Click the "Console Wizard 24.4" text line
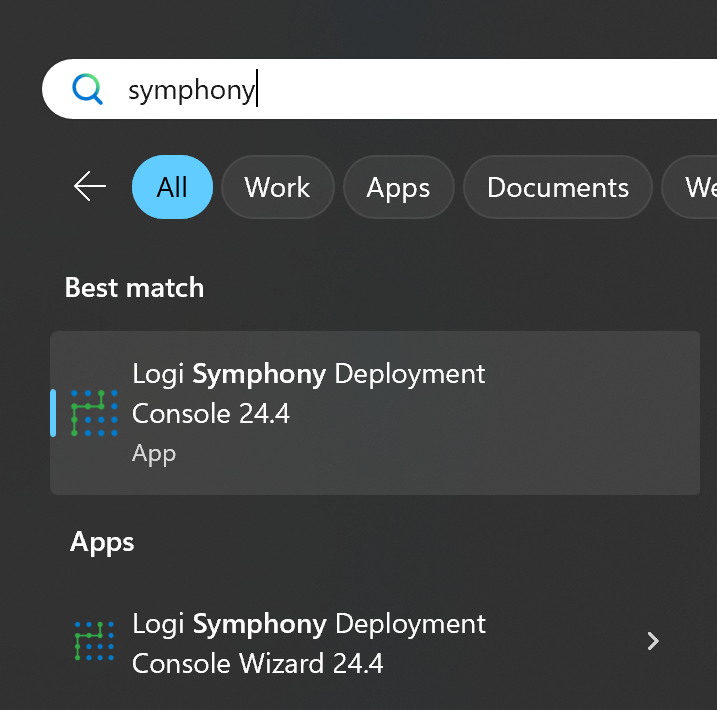The image size is (717, 710). click(258, 663)
